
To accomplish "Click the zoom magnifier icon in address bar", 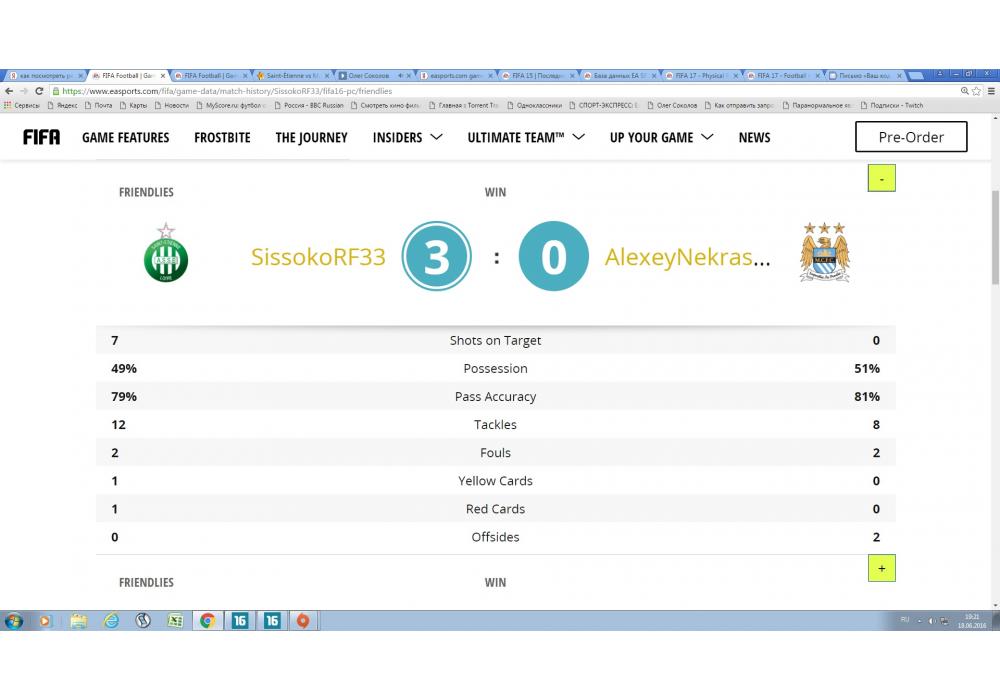I will 964,91.
